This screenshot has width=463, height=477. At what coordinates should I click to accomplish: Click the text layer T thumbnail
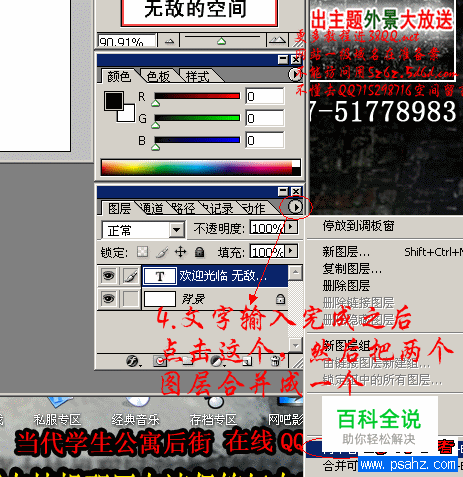click(x=160, y=276)
